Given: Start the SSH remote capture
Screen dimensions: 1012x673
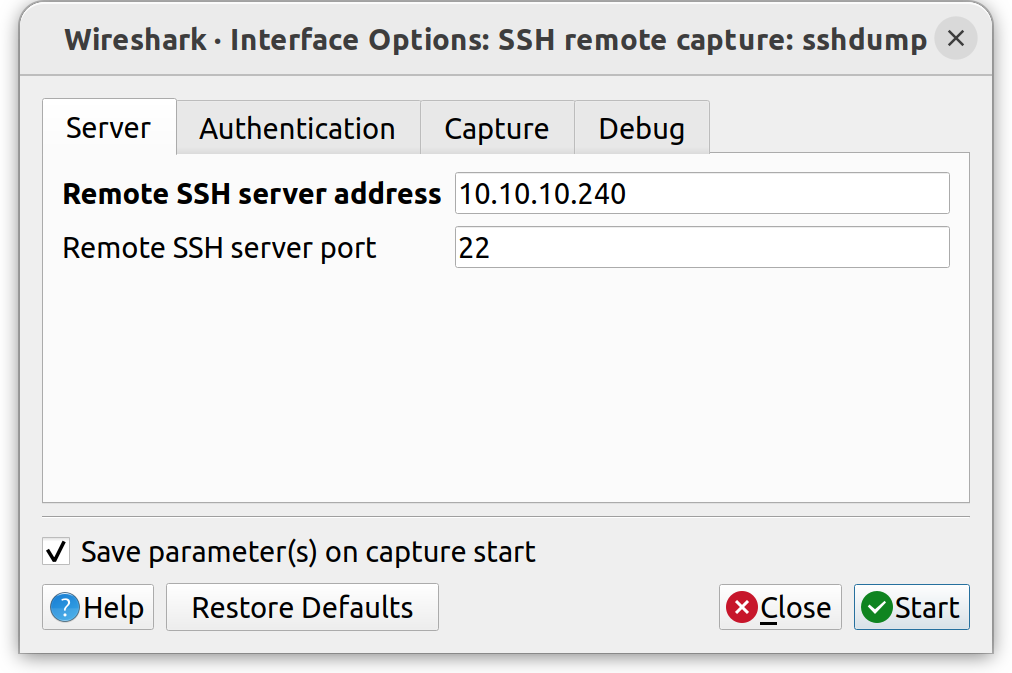Looking at the screenshot, I should click(911, 608).
